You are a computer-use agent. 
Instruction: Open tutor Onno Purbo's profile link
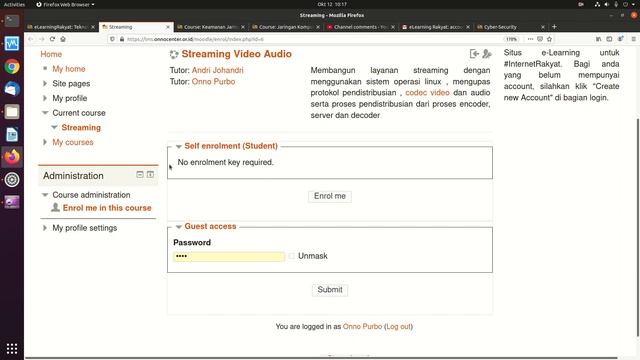point(213,82)
